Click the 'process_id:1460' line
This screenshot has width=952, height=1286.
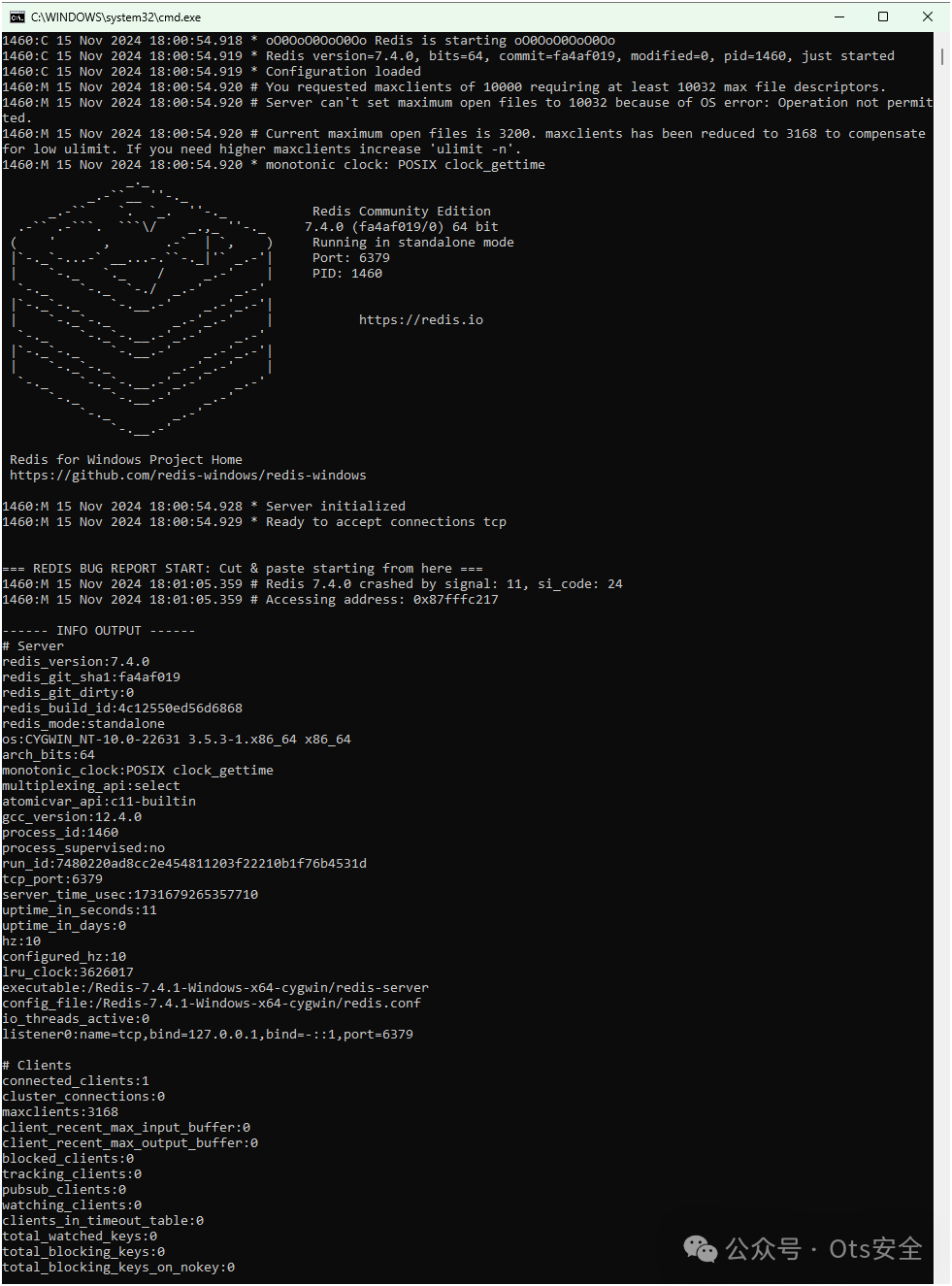point(60,833)
